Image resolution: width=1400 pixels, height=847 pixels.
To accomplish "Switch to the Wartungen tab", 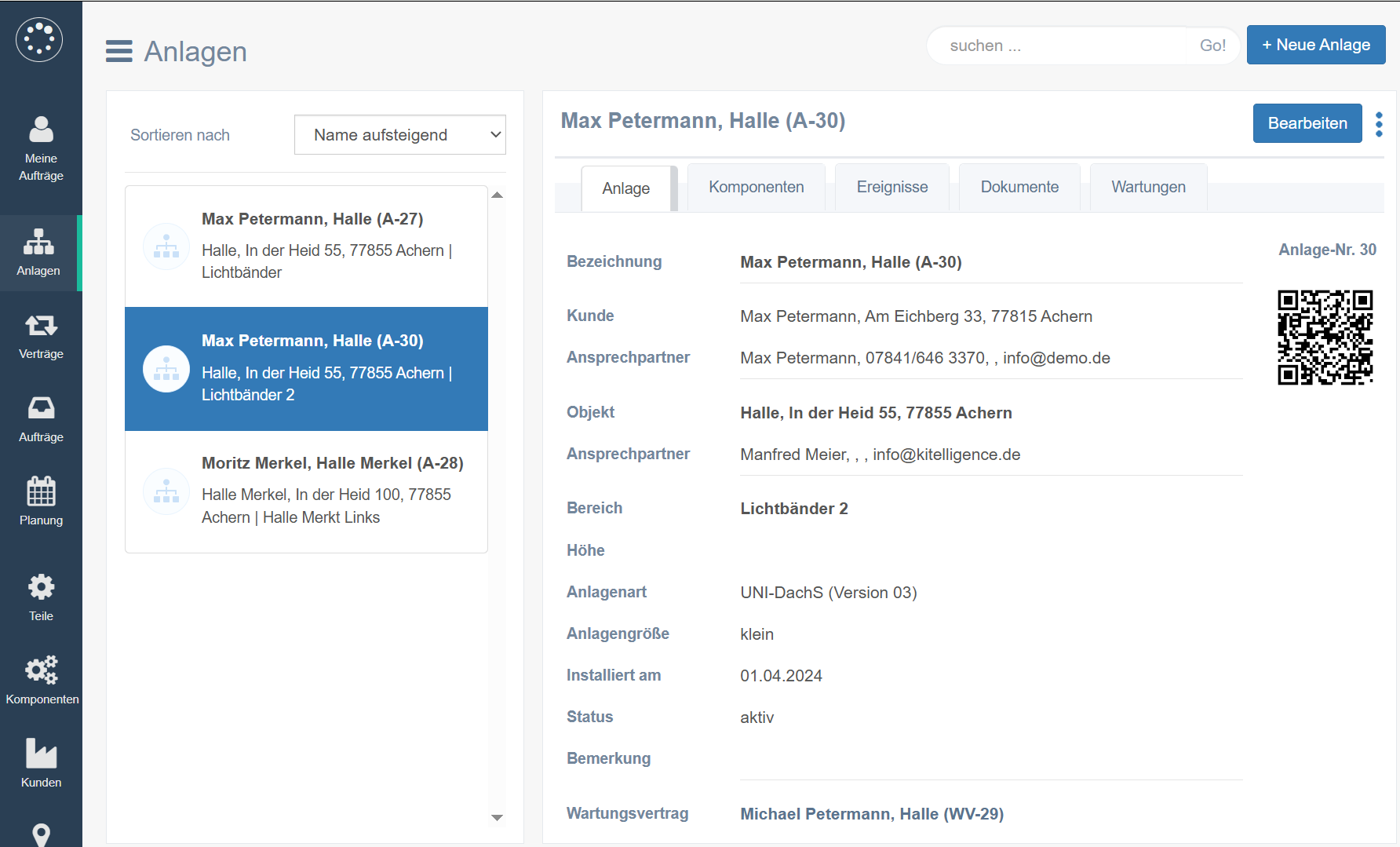I will (x=1147, y=188).
